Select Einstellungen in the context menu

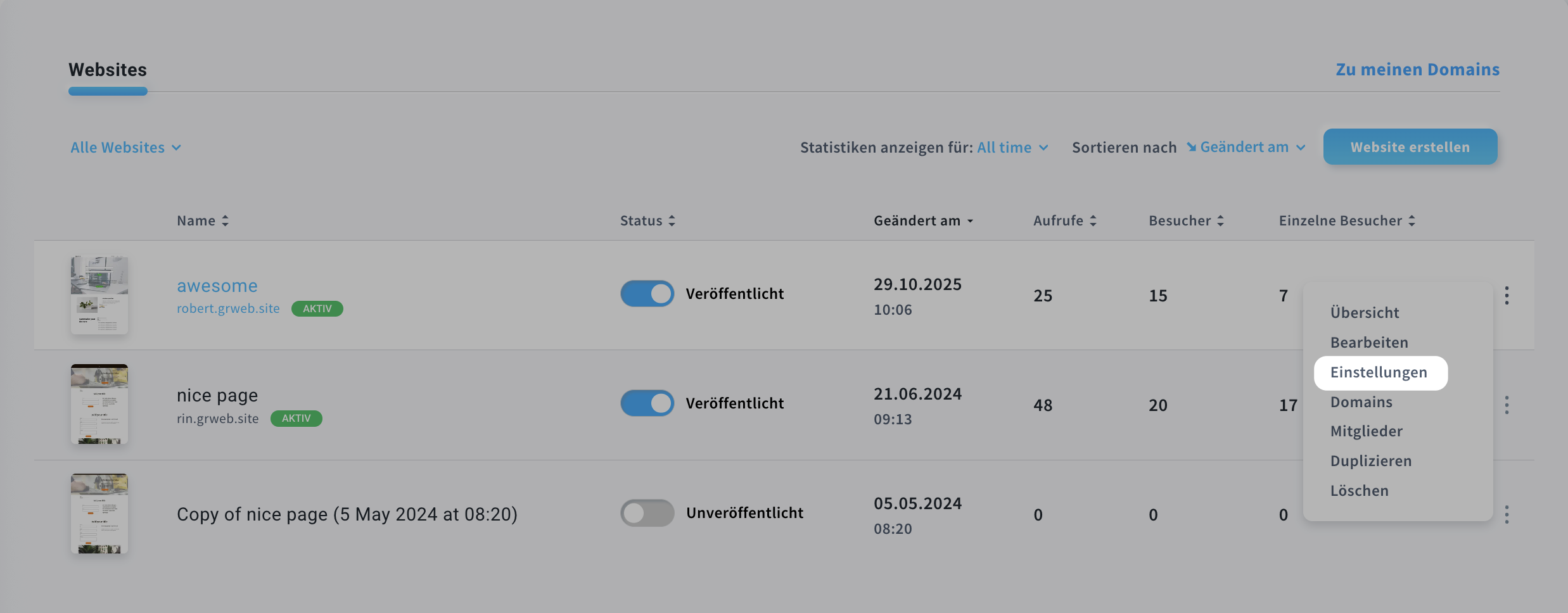point(1379,372)
